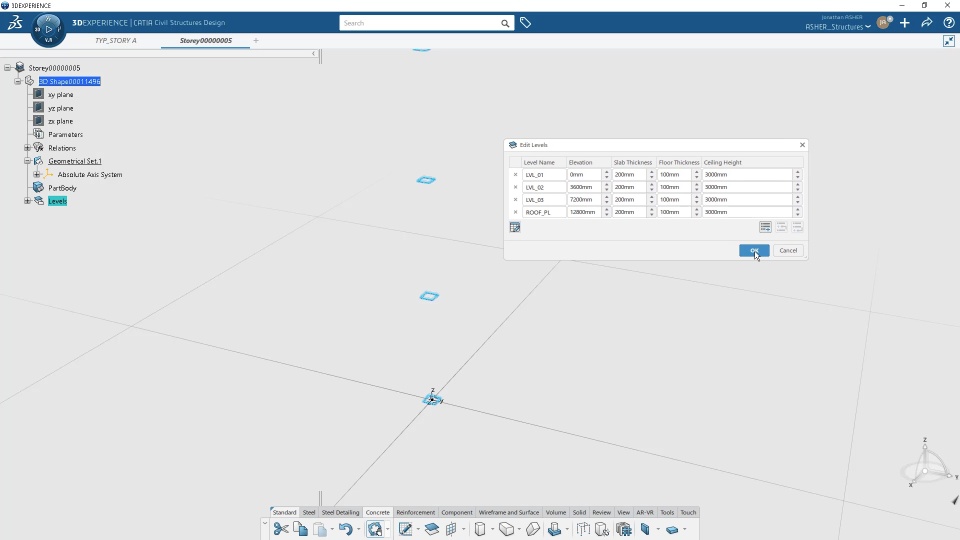Click the user profile avatar
The image size is (960, 540).
point(883,23)
